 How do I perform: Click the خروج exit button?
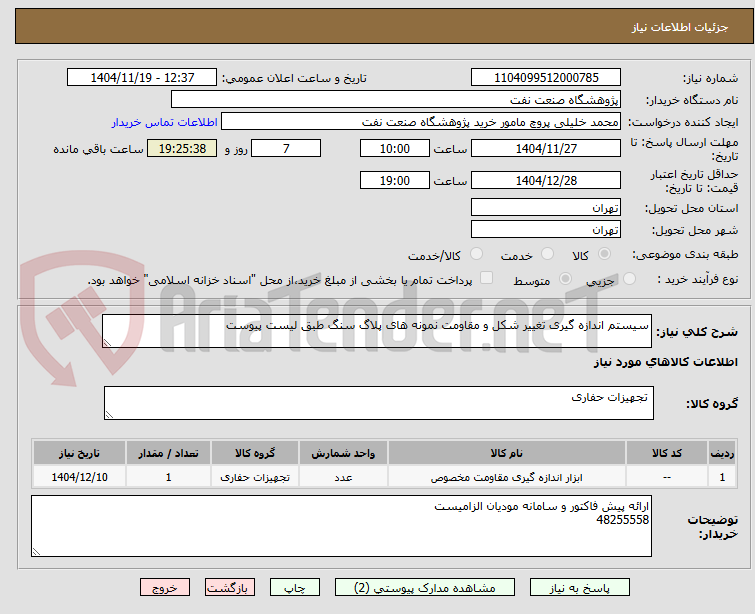coord(165,588)
